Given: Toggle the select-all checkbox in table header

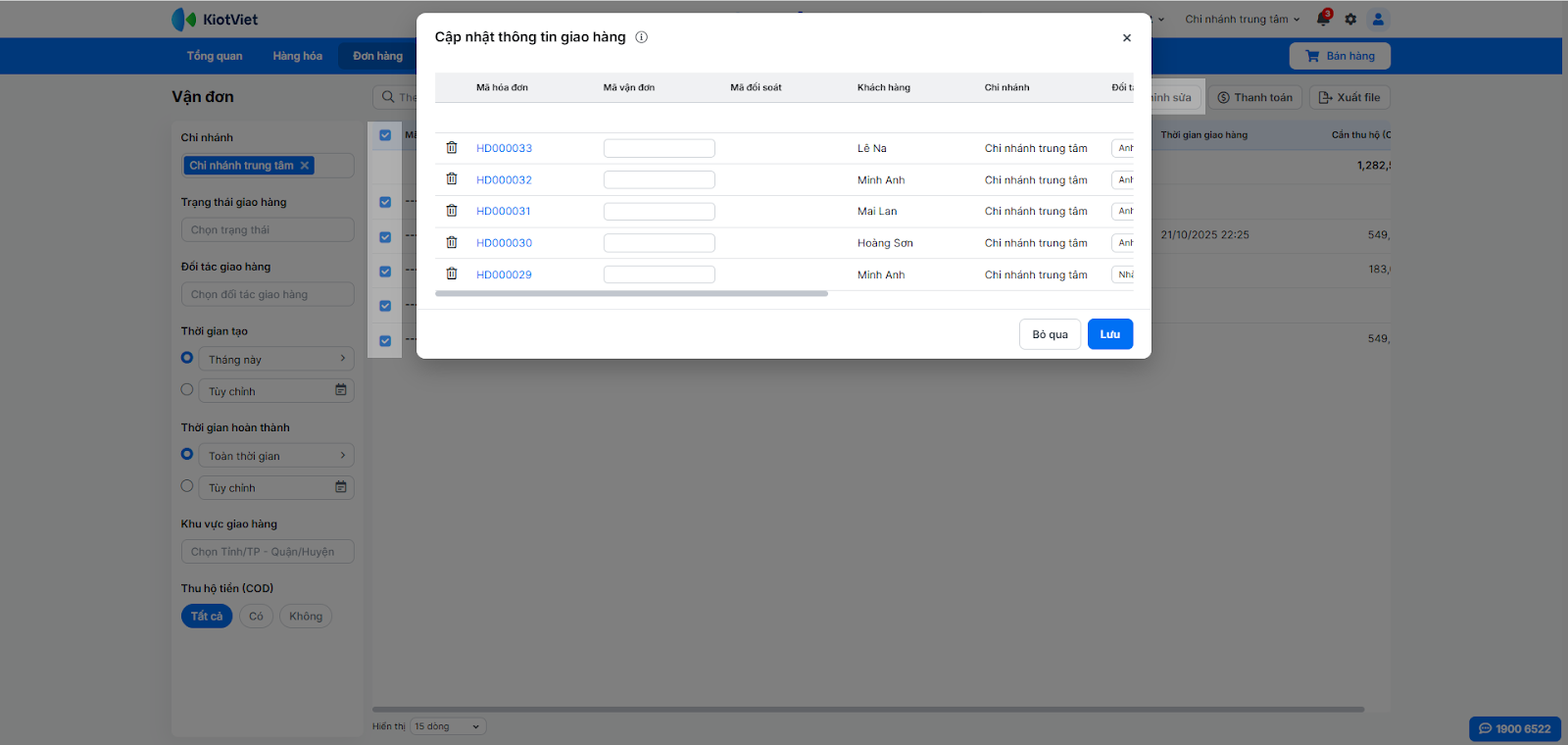Looking at the screenshot, I should click(x=385, y=135).
